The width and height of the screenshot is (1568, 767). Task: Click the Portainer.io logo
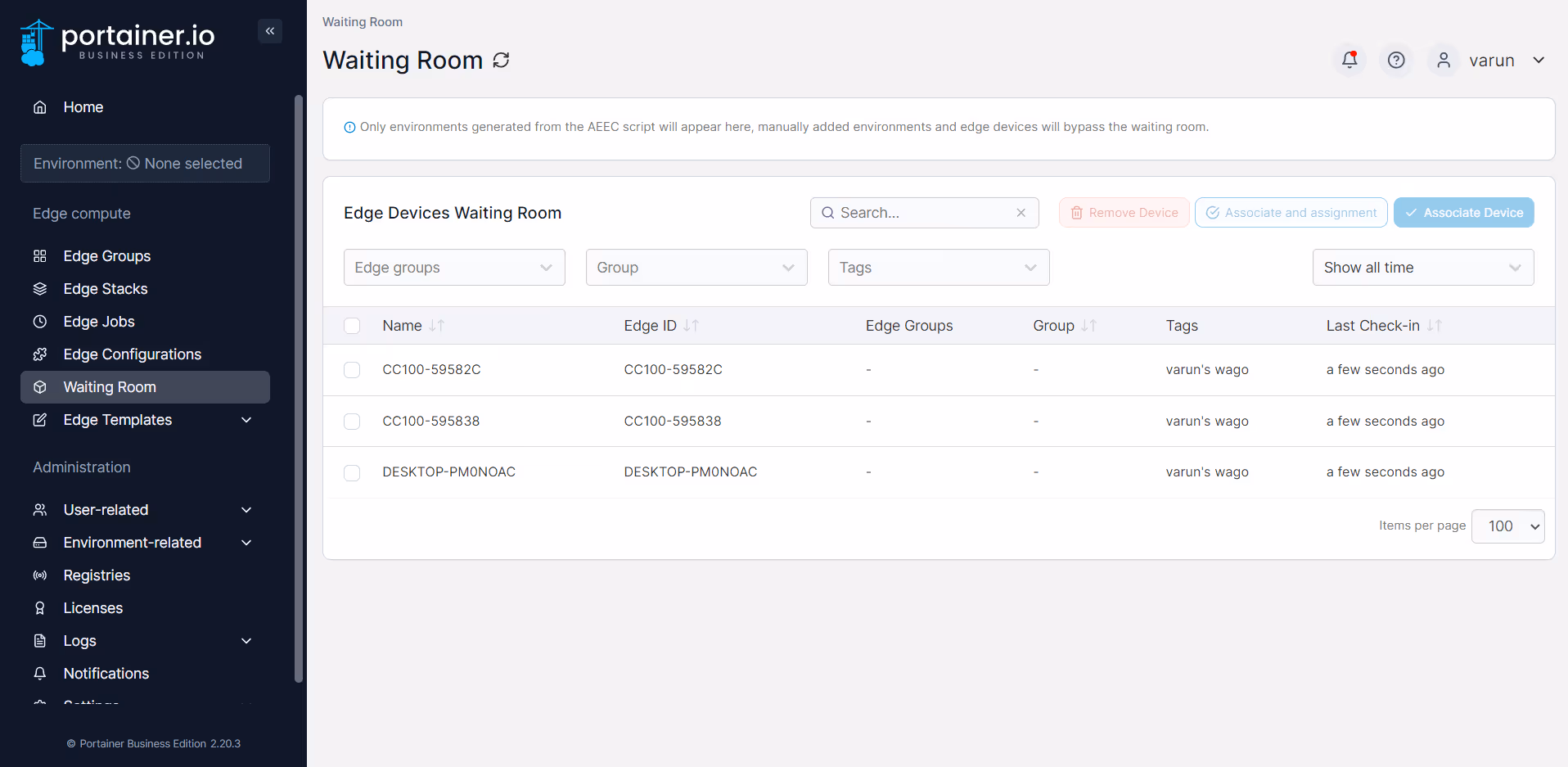pyautogui.click(x=117, y=42)
